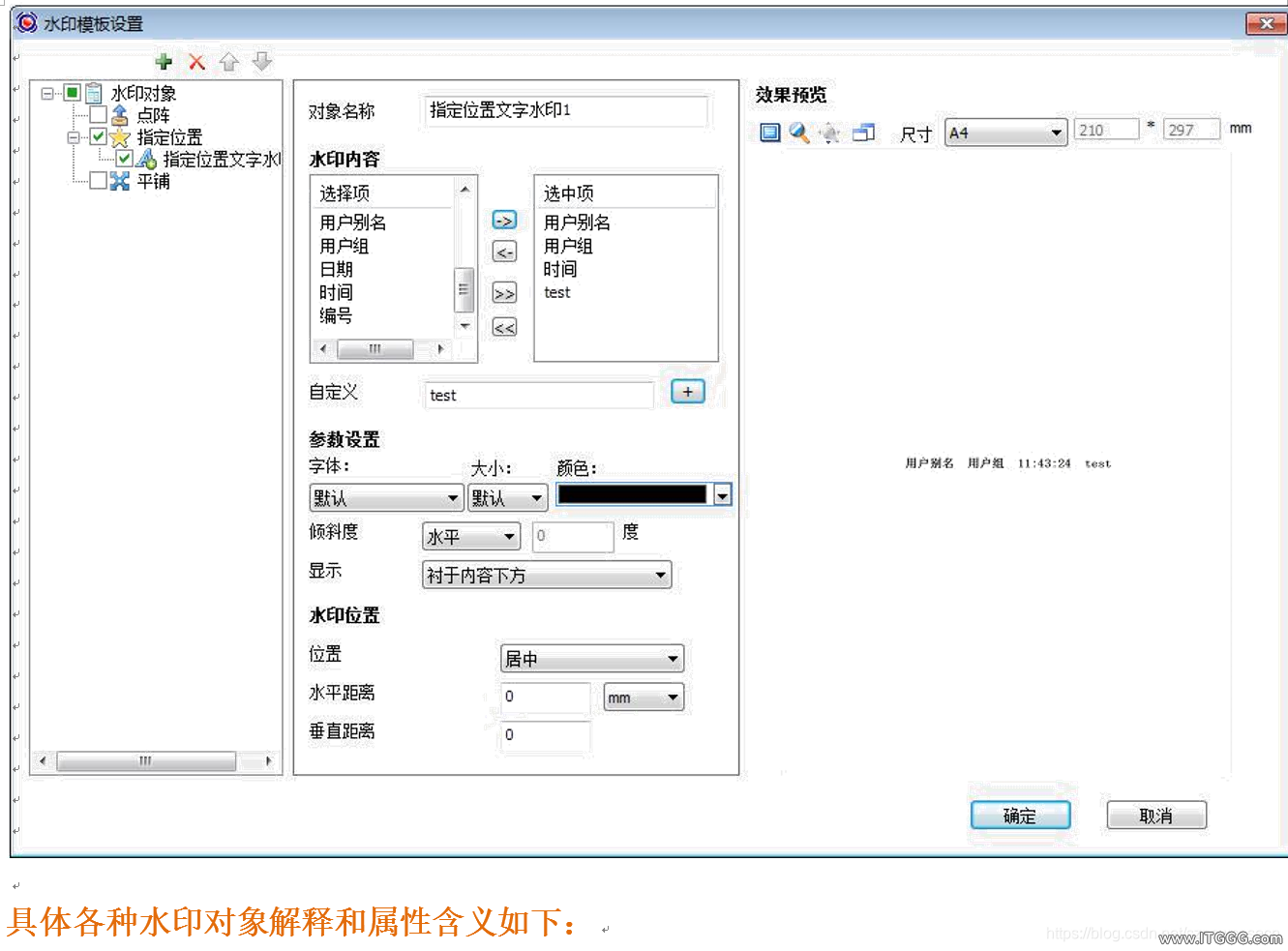Click the overlapping windows preview icon
This screenshot has width=1288, height=951.
863,133
